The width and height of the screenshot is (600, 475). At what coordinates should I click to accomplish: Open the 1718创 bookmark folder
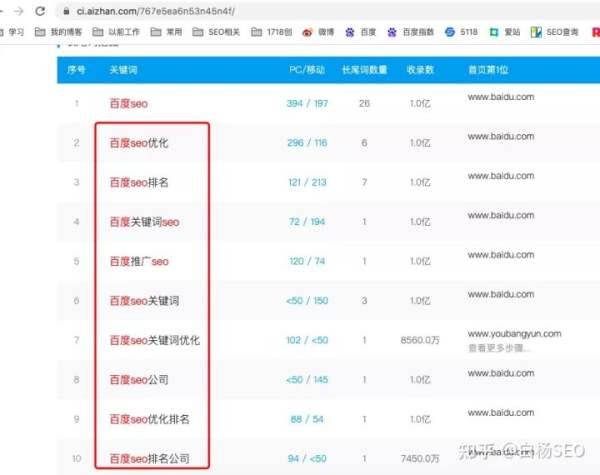270,32
